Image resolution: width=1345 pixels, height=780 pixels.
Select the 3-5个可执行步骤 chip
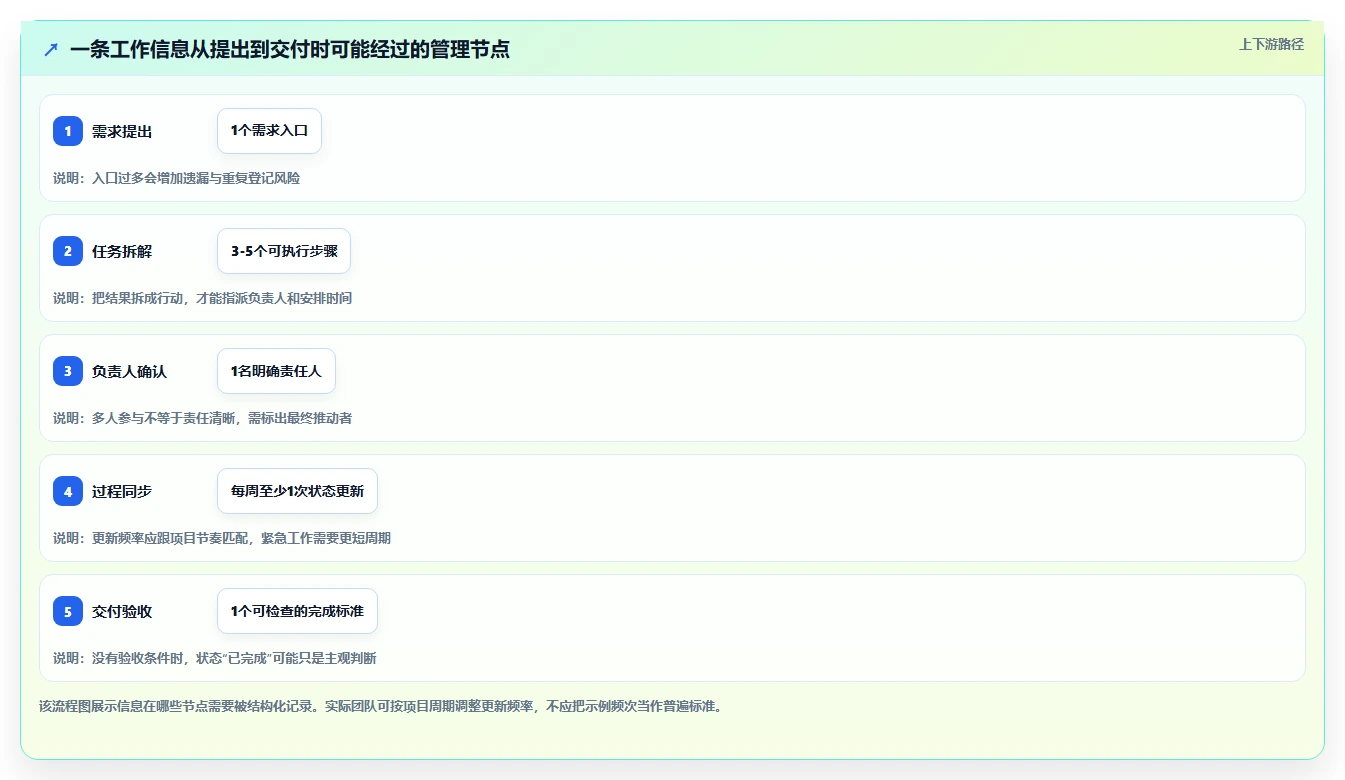[284, 251]
